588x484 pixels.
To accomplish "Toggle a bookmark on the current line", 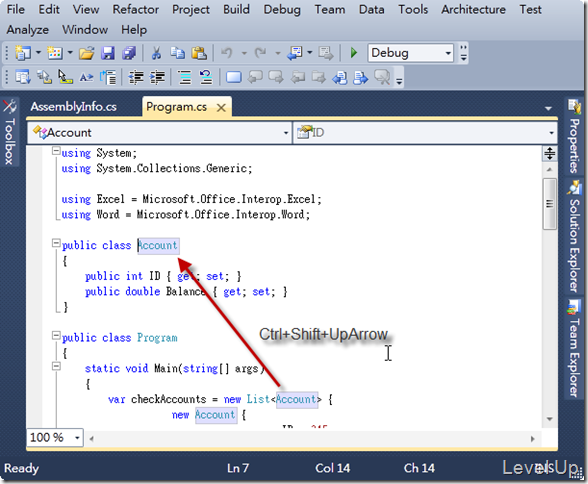I will click(x=234, y=78).
